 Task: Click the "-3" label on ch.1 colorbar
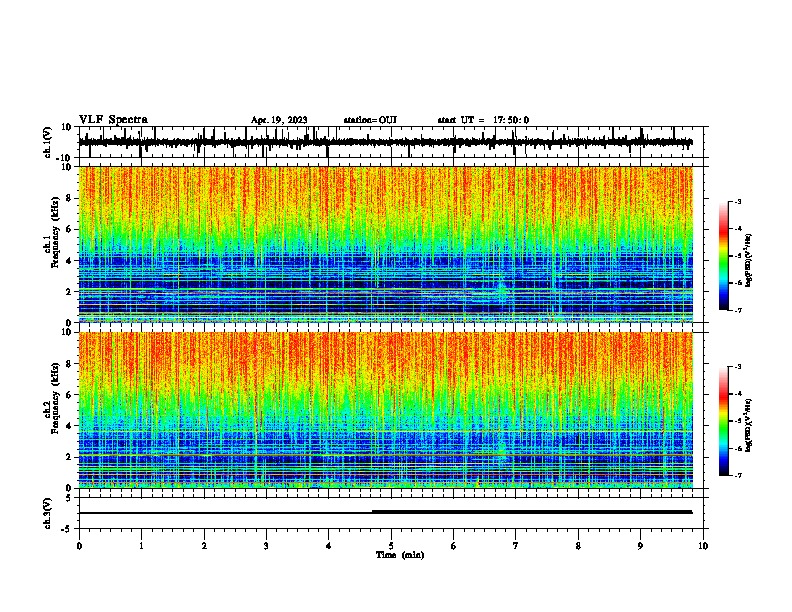[x=738, y=202]
